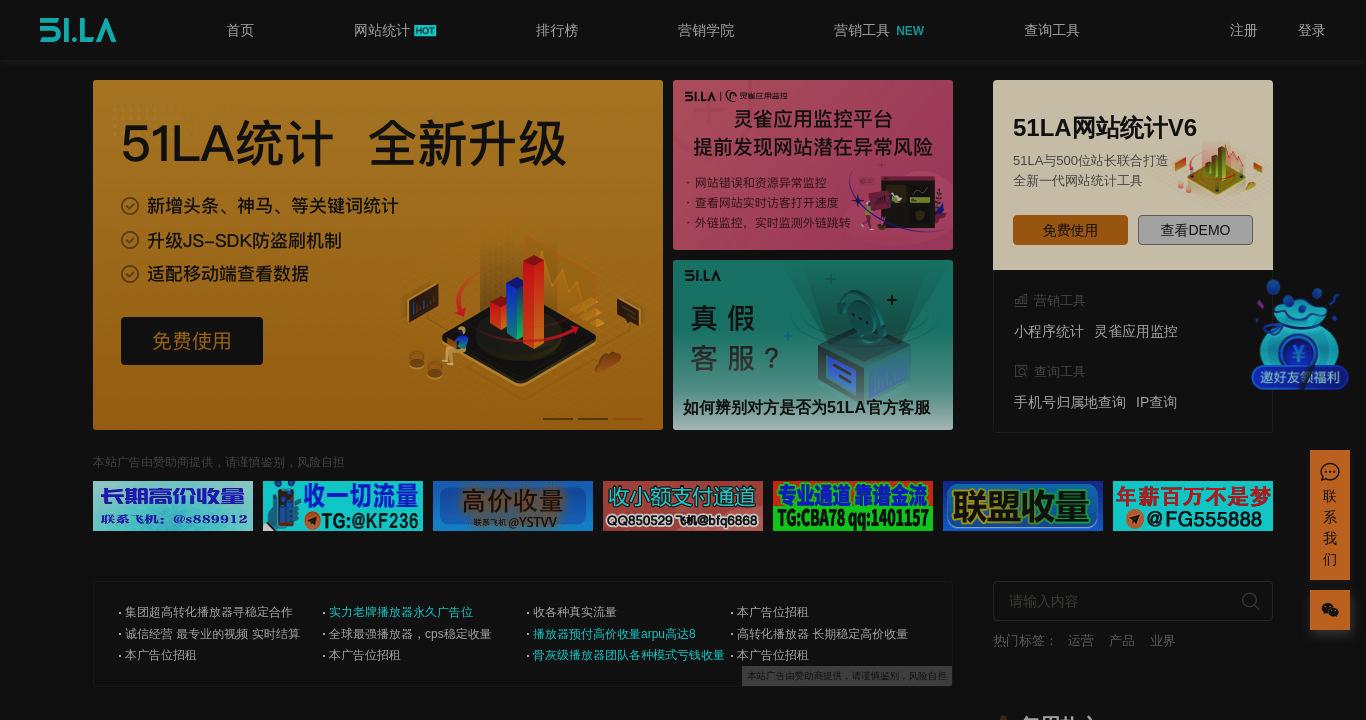Click 全球最强播放器，cps稳定收量 ad

(x=410, y=634)
